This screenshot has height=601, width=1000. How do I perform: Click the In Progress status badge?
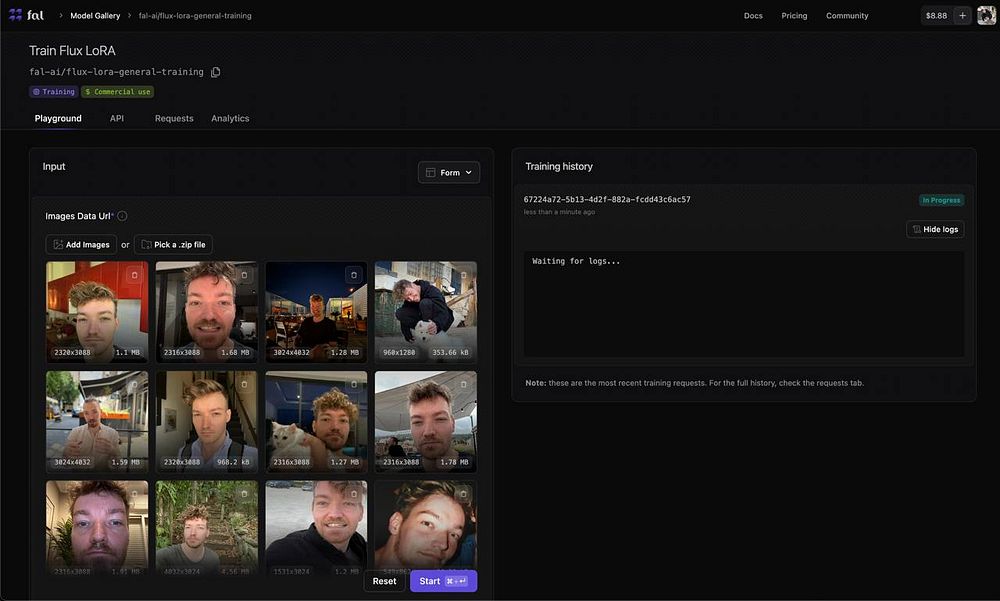941,200
